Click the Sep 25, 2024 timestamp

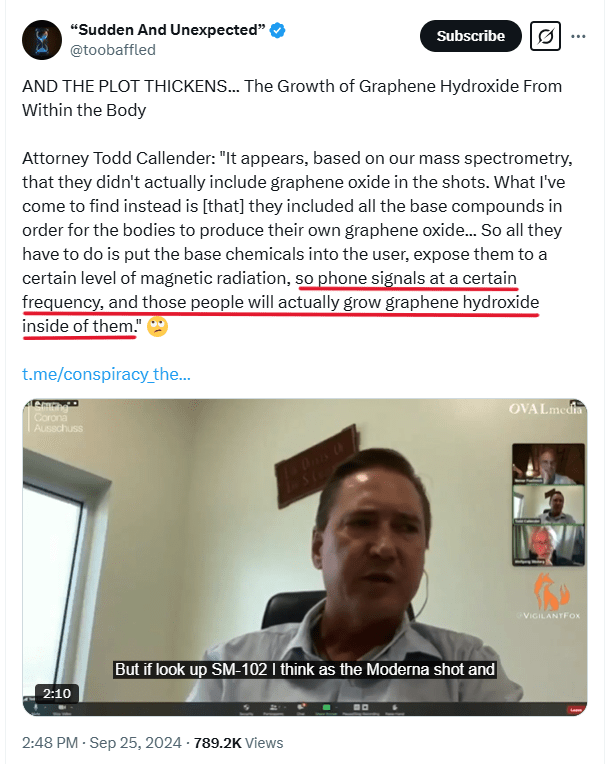[x=135, y=743]
